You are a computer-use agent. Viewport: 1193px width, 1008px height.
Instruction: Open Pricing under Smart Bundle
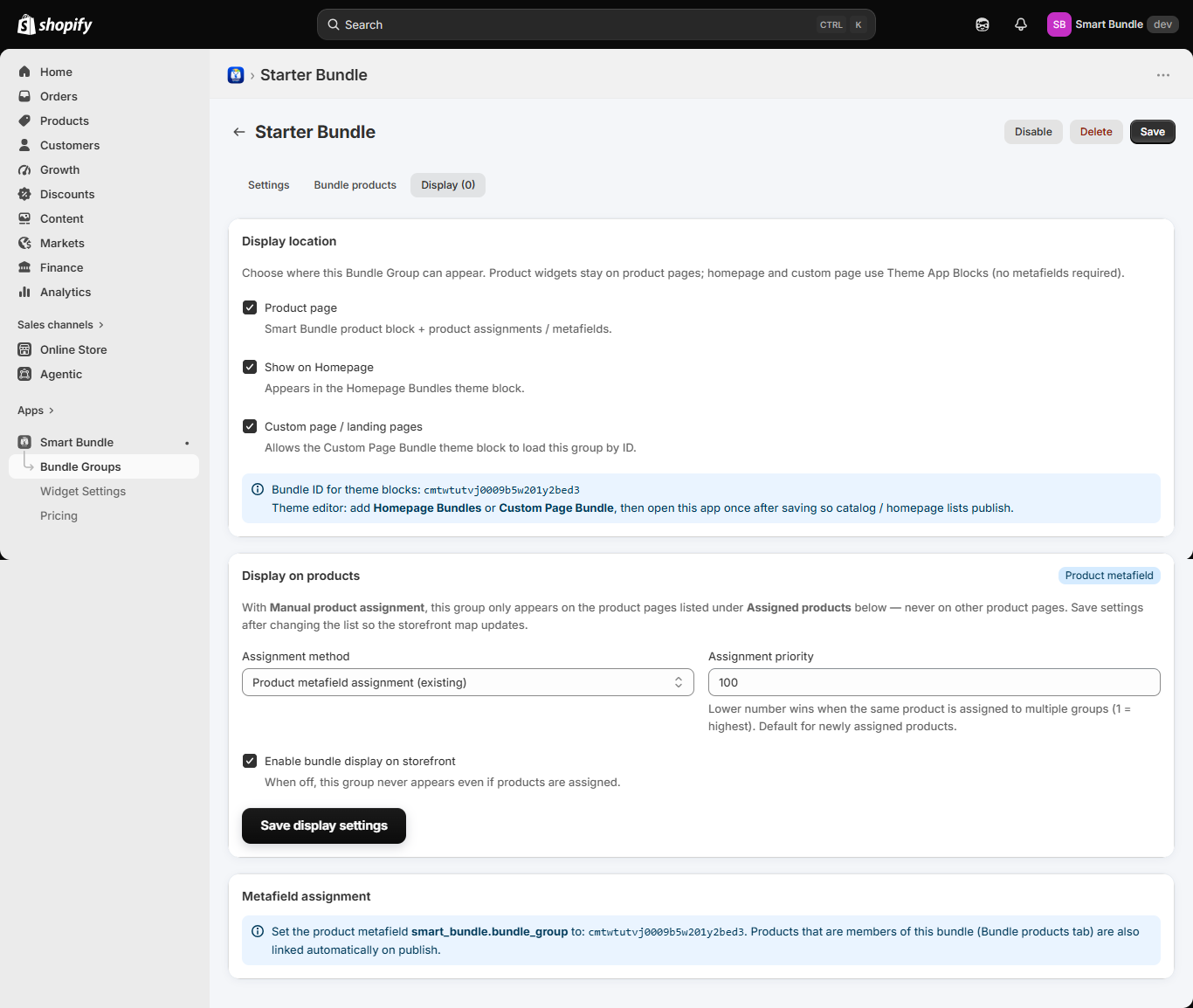click(59, 515)
